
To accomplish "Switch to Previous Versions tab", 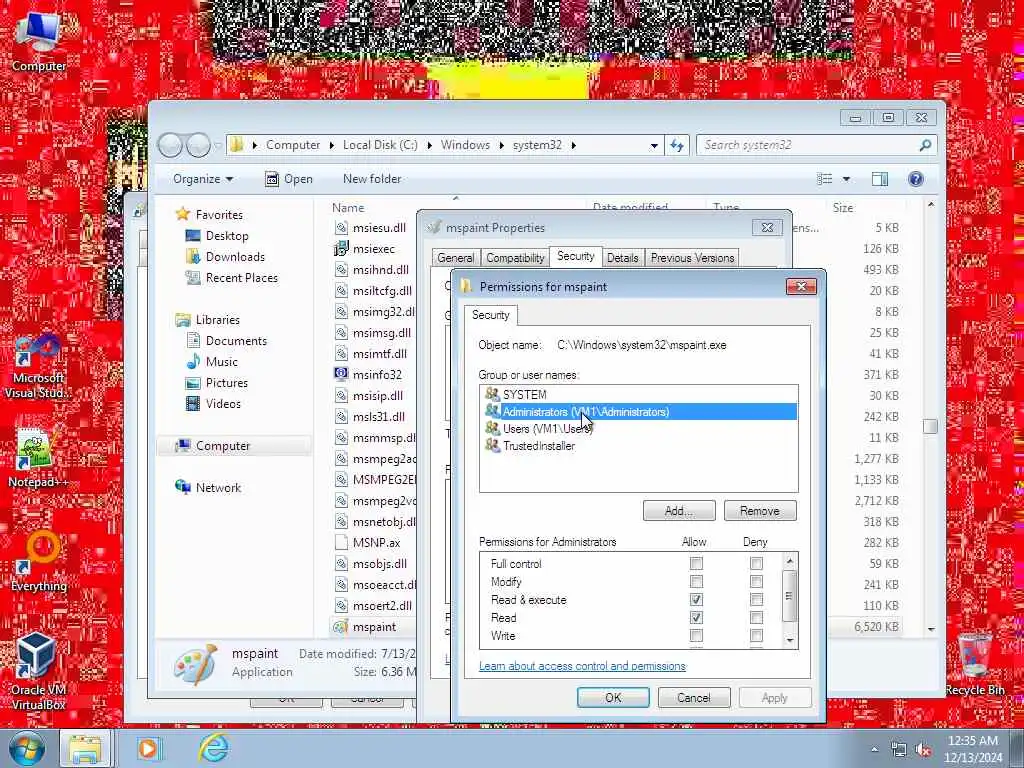I will point(692,258).
